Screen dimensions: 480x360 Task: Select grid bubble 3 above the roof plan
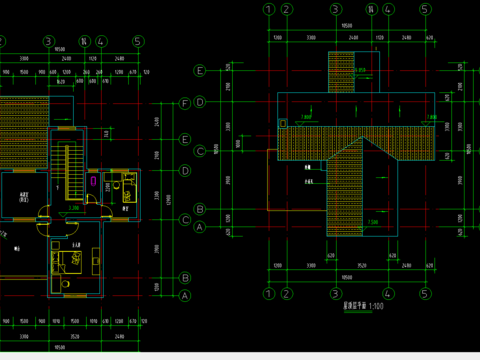[x=336, y=9]
